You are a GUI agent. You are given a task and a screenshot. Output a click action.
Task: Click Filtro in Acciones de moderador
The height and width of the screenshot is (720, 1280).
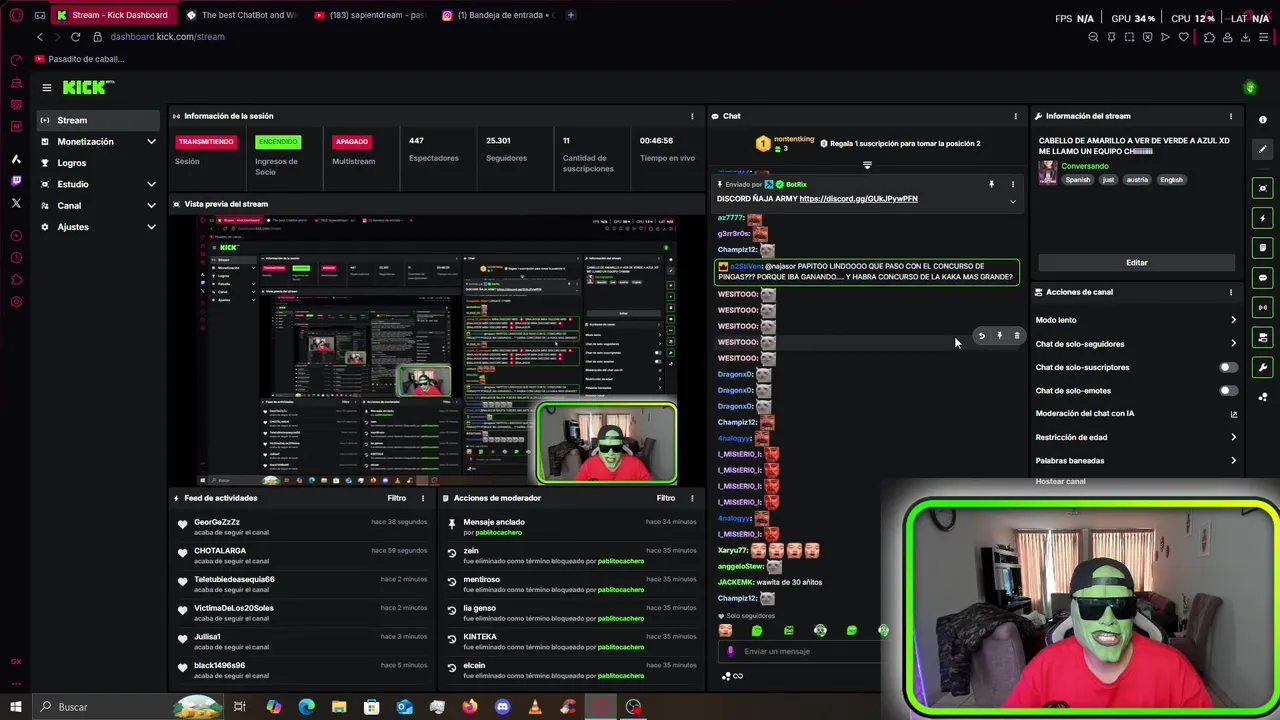665,498
